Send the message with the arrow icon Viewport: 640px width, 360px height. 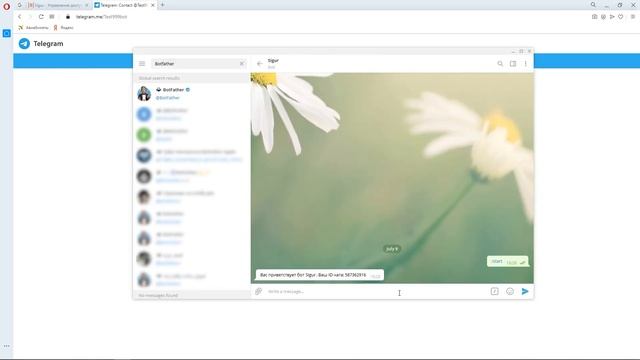point(525,291)
